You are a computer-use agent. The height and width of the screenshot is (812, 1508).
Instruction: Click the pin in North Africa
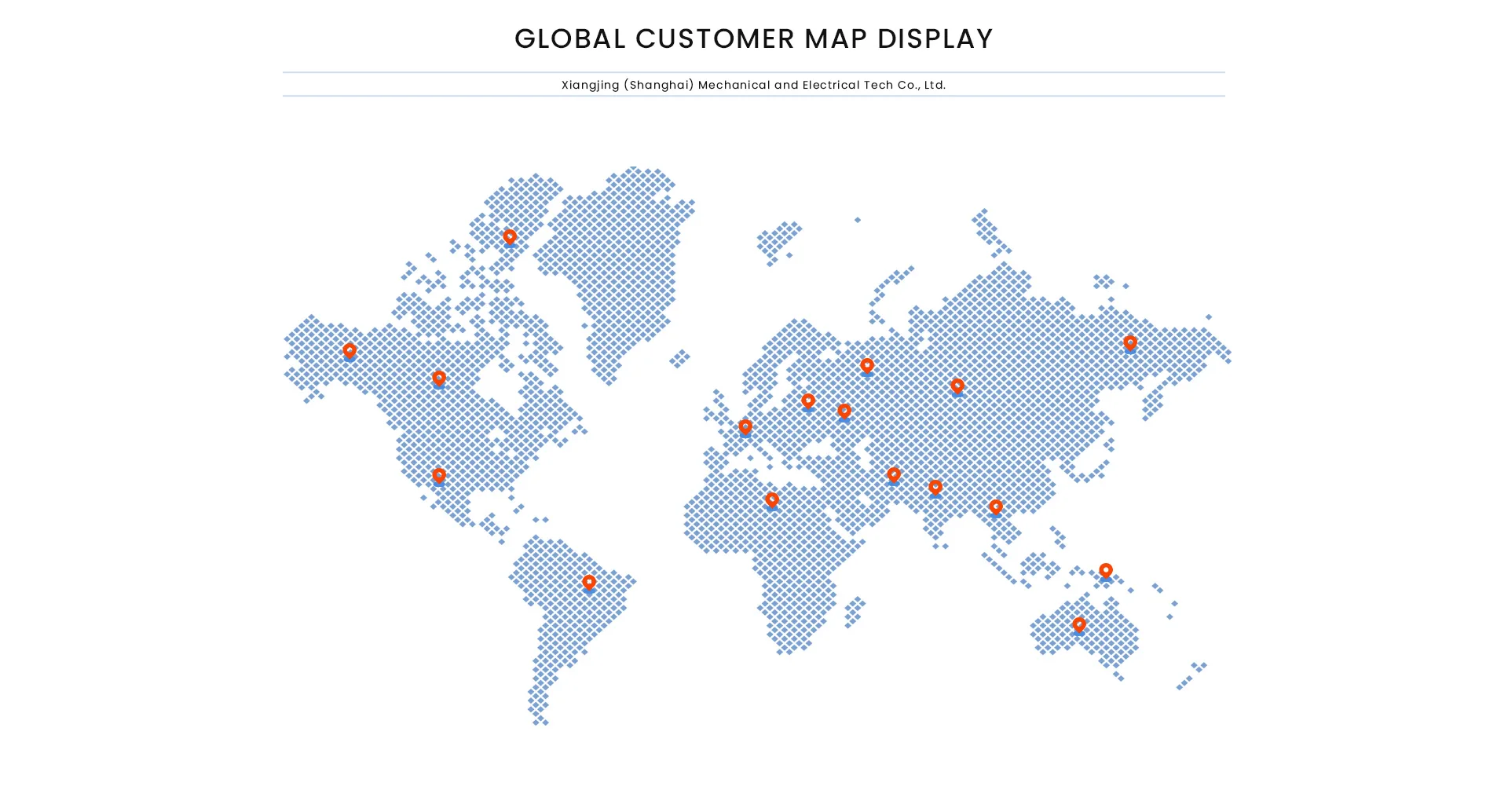pos(772,500)
